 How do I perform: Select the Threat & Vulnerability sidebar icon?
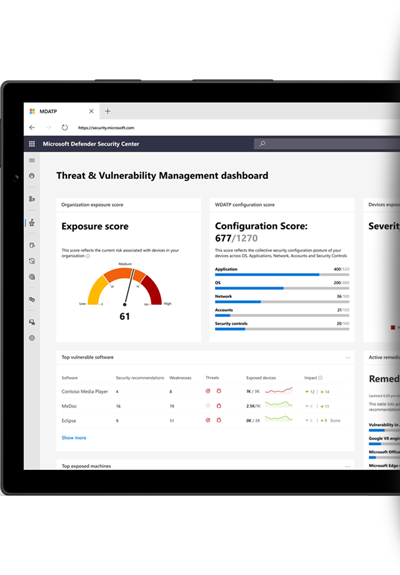(x=32, y=222)
